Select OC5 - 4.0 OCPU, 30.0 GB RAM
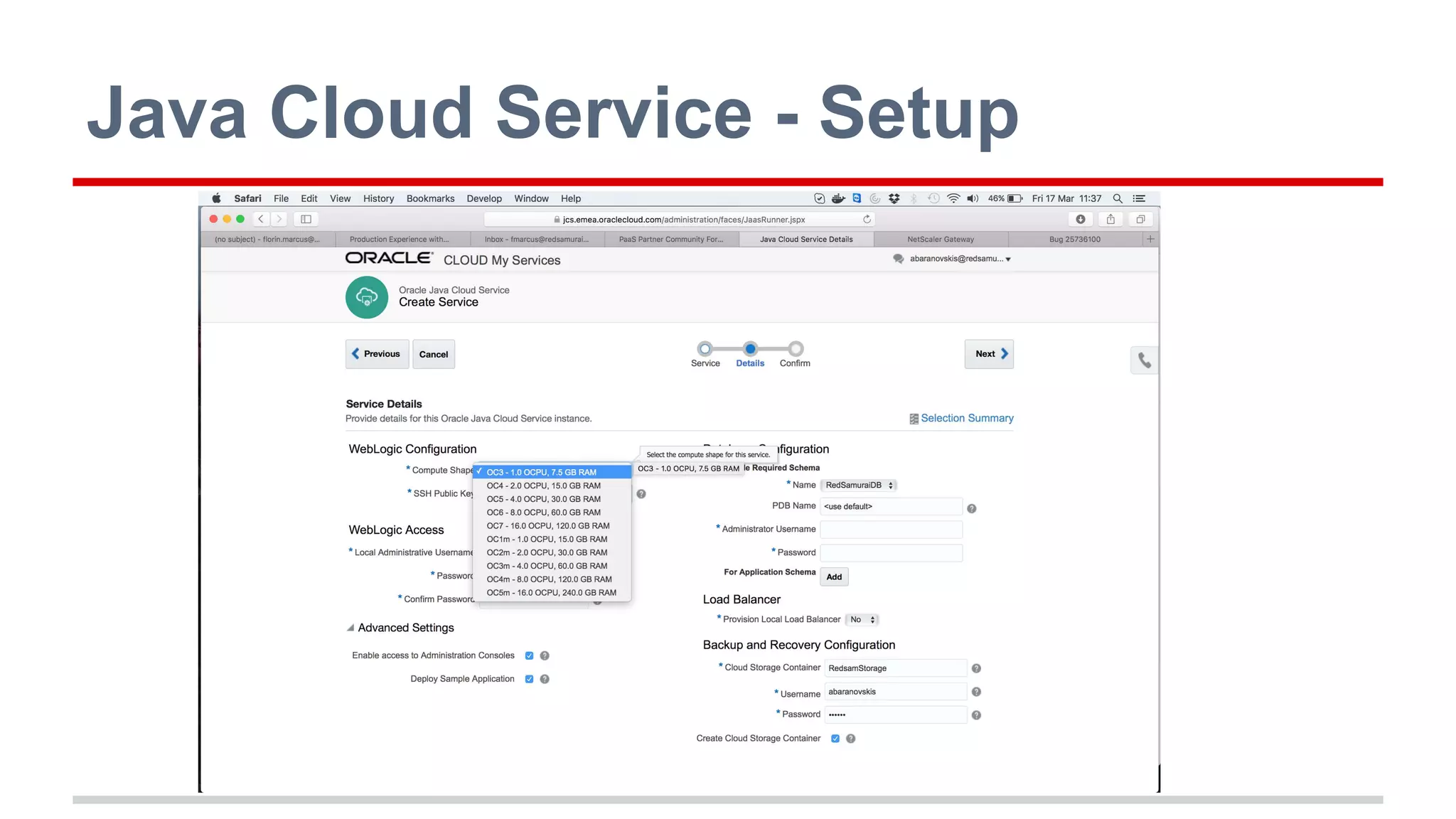Image resolution: width=1456 pixels, height=819 pixels. 552,499
